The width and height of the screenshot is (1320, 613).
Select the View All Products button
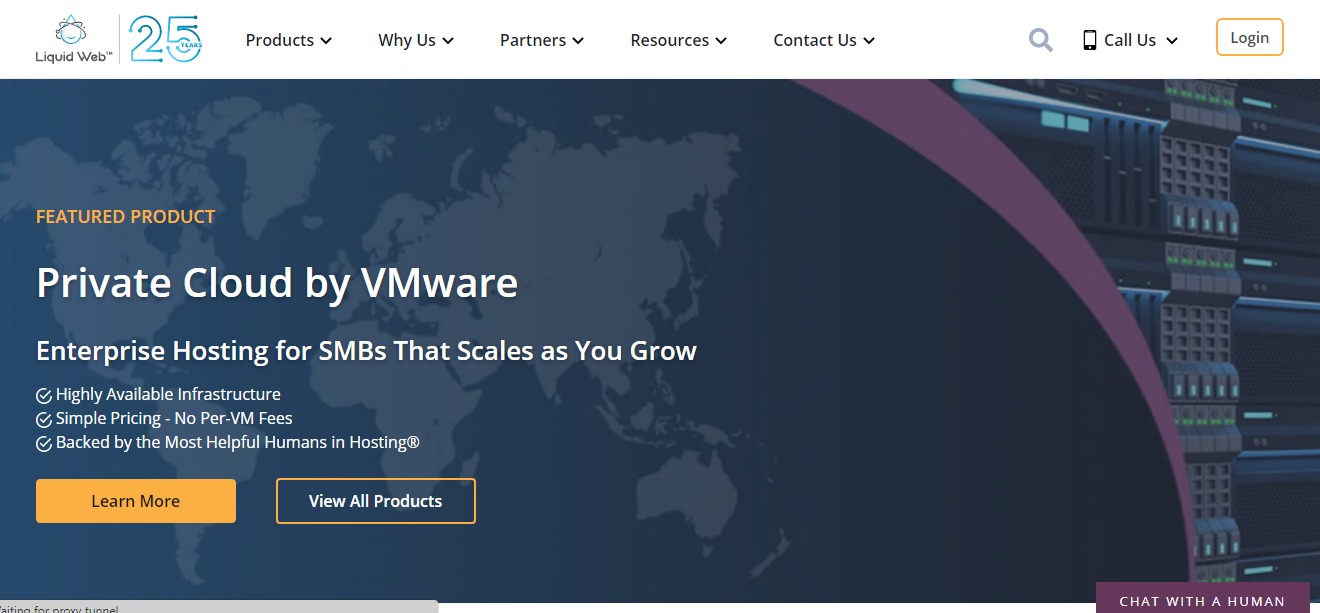pyautogui.click(x=375, y=501)
